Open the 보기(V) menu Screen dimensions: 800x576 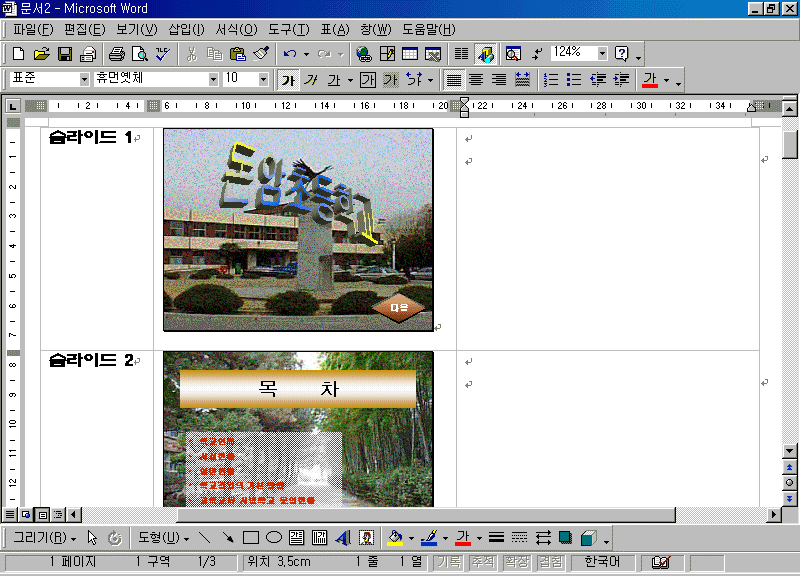[136, 30]
